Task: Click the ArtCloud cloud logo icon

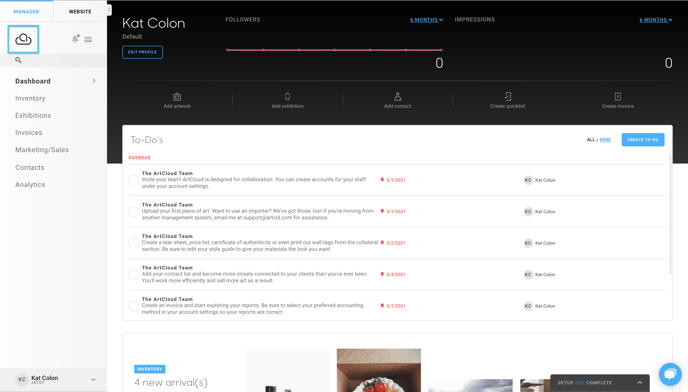Action: click(23, 40)
